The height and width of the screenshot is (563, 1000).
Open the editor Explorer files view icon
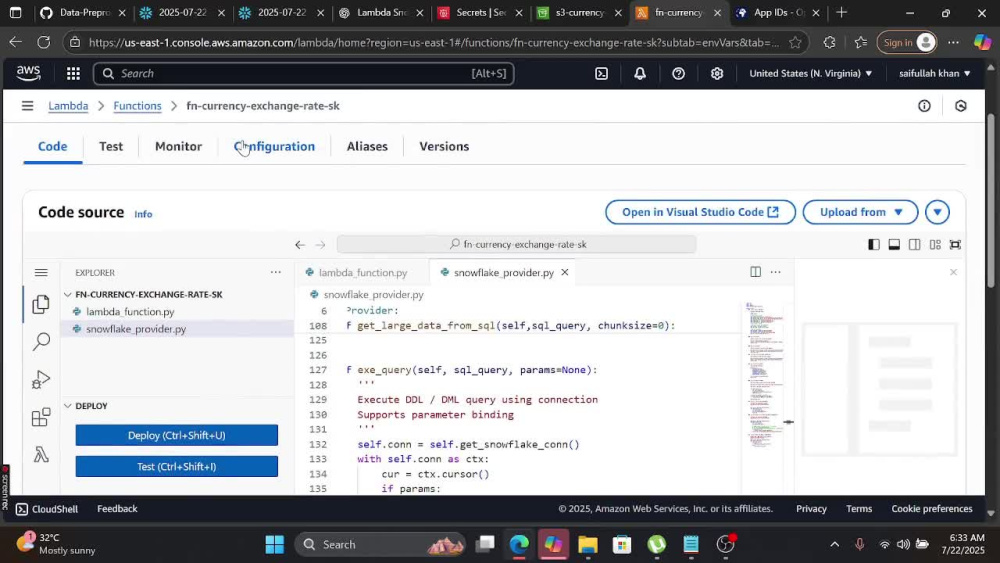click(41, 304)
